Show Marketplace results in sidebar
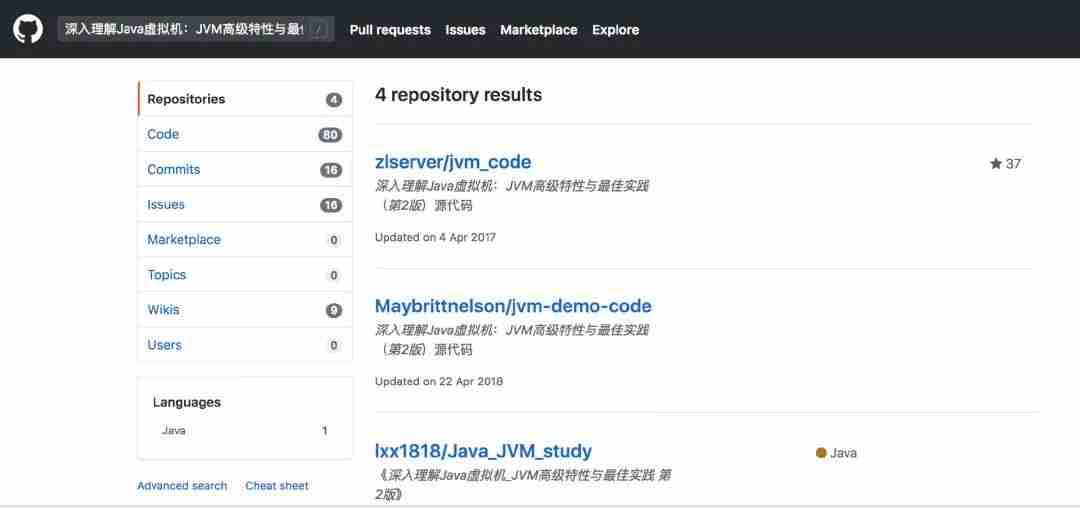This screenshot has height=508, width=1080. [x=245, y=240]
